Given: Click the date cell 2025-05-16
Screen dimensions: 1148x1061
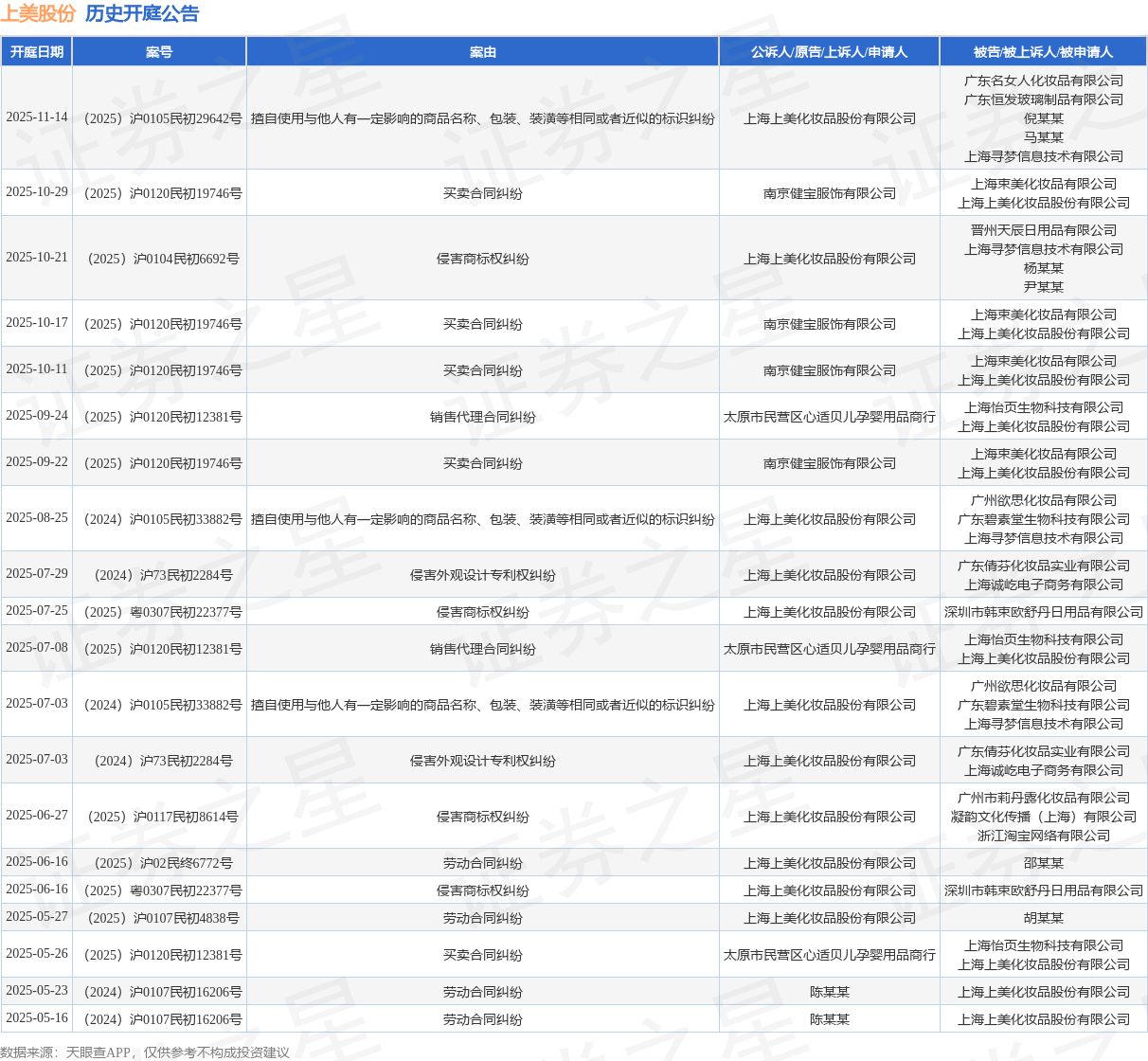Looking at the screenshot, I should [37, 1018].
